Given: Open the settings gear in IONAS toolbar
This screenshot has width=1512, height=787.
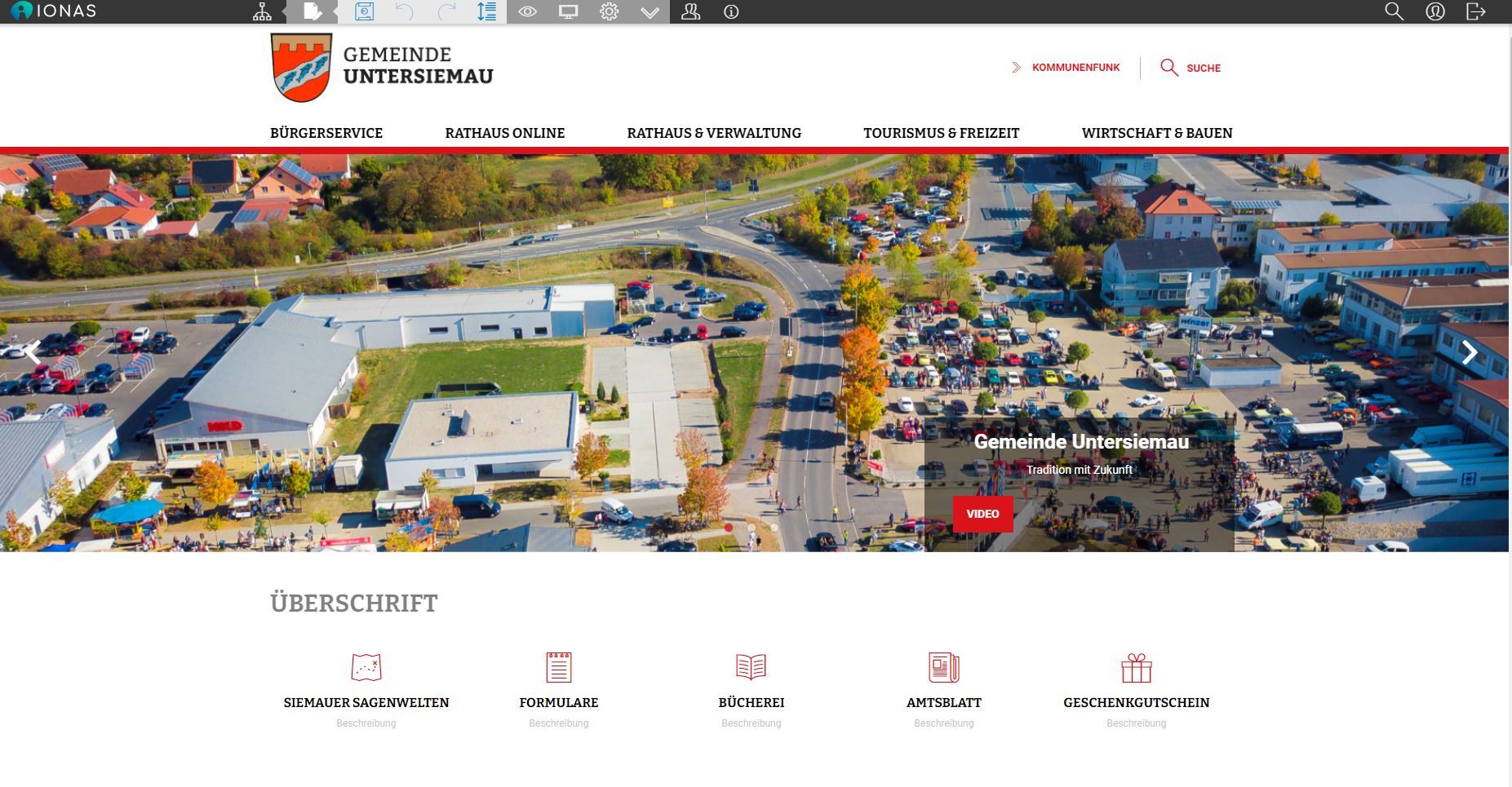Looking at the screenshot, I should point(609,11).
